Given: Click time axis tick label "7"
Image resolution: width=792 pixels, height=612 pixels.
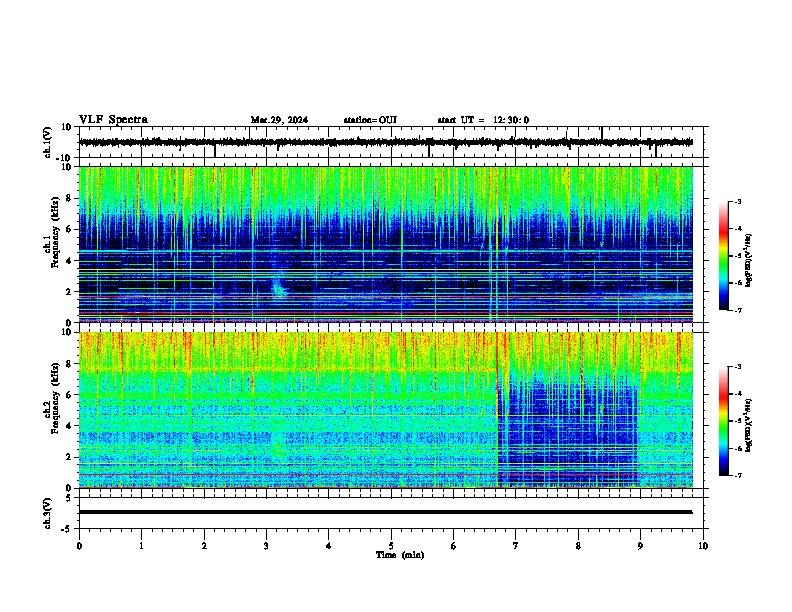Looking at the screenshot, I should click(x=516, y=546).
